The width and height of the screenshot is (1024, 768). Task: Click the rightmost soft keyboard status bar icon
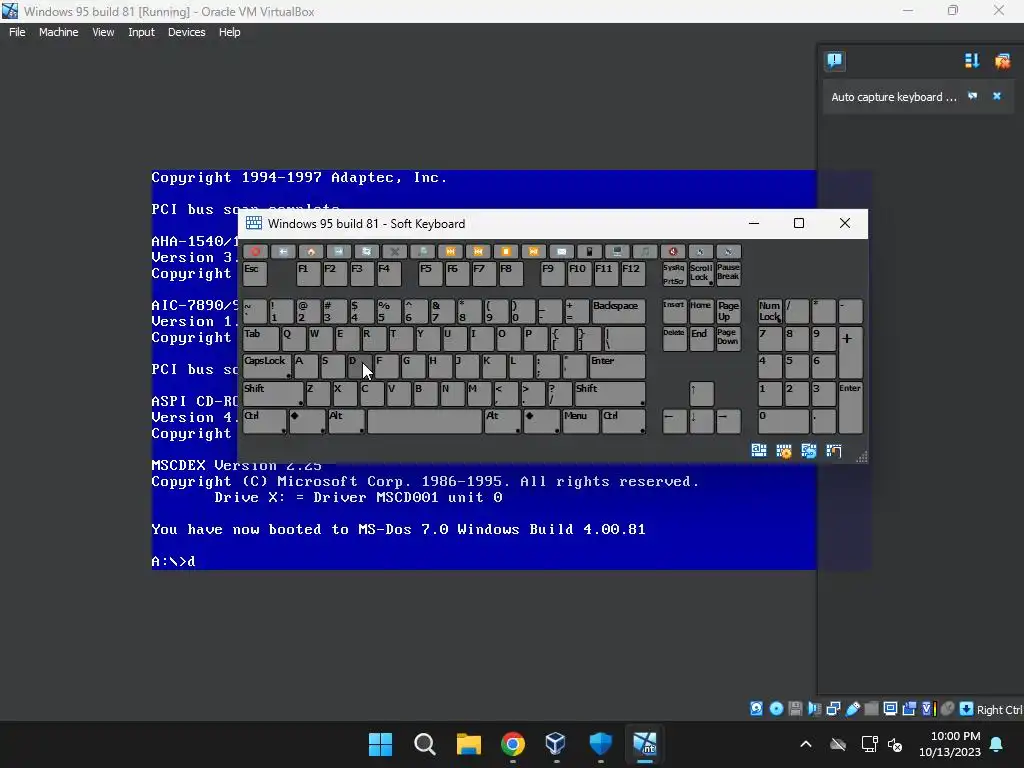pyautogui.click(x=833, y=451)
